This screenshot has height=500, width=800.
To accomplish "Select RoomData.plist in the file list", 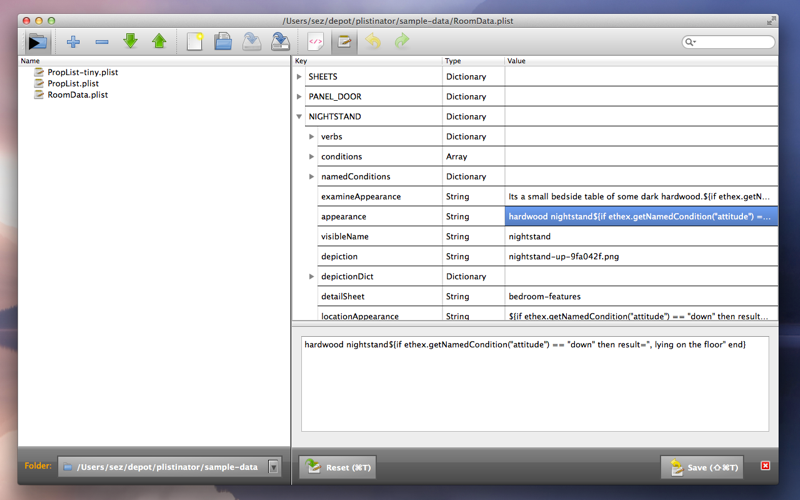I will (78, 94).
